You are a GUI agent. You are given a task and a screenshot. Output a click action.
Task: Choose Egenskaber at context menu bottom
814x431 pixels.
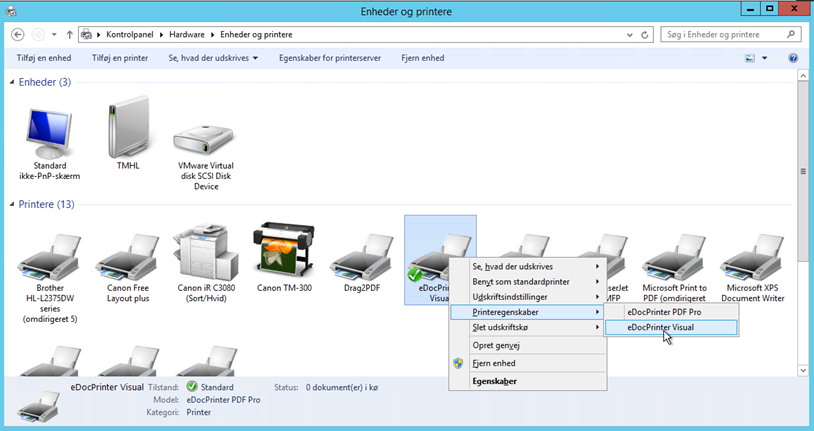coord(528,381)
